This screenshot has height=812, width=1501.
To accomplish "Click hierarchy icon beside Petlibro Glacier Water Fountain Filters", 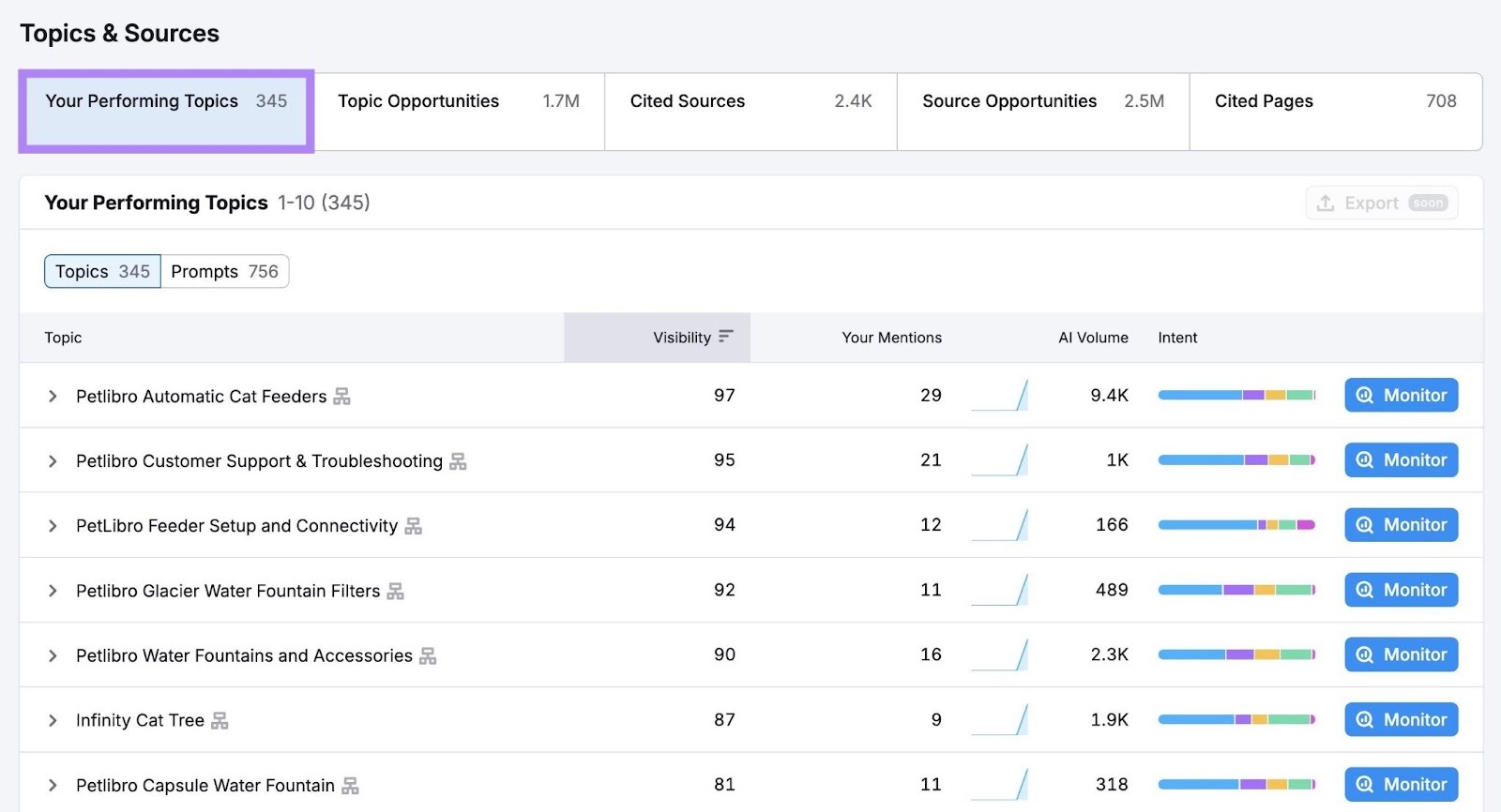I will (x=395, y=591).
